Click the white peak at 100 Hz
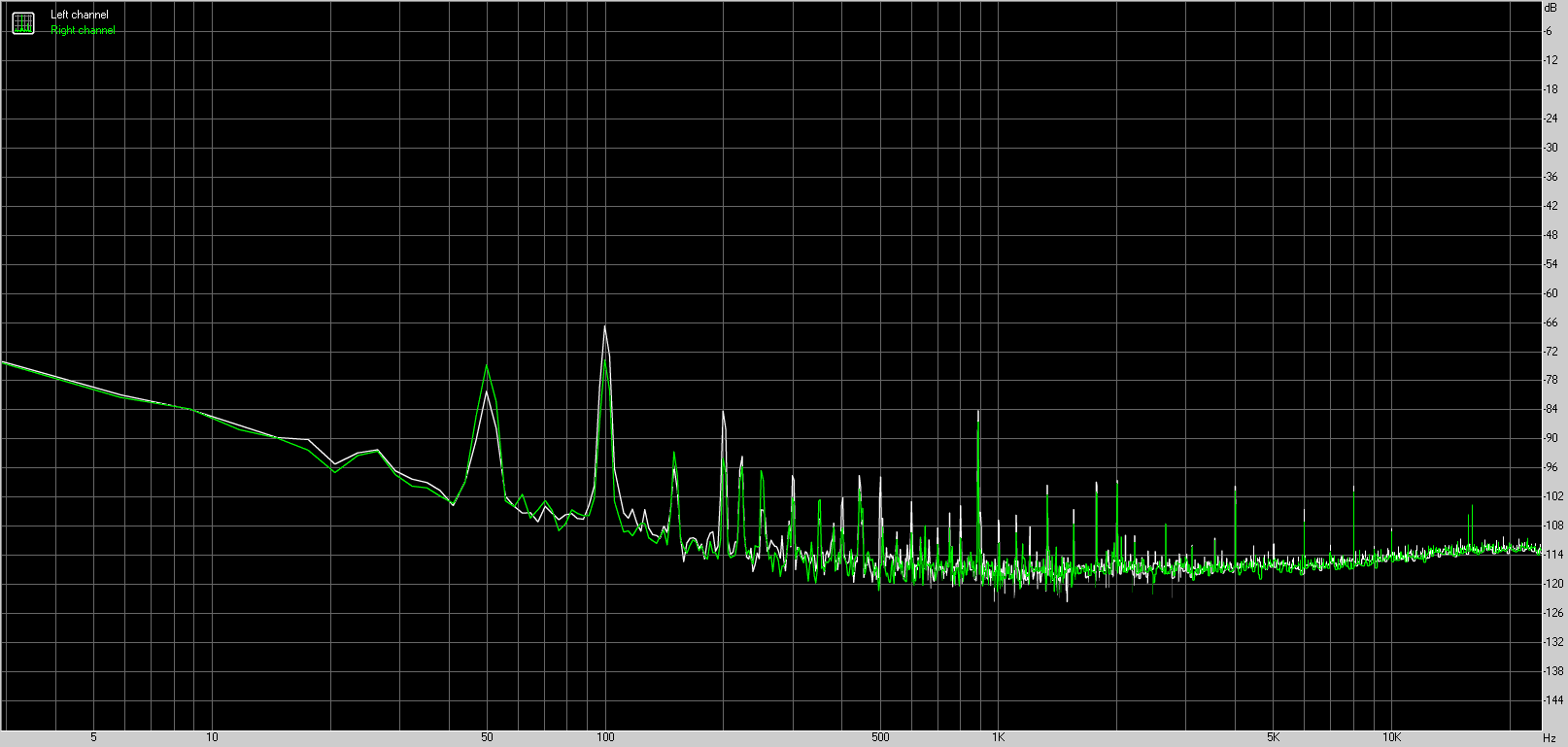The width and height of the screenshot is (1568, 747). tap(605, 327)
